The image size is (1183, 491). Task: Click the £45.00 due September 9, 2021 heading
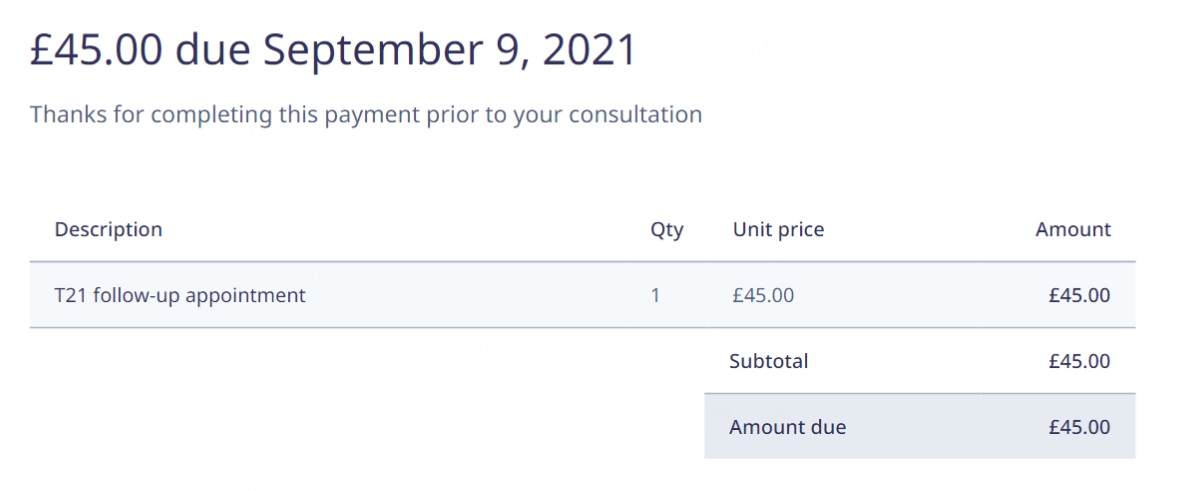click(x=333, y=51)
